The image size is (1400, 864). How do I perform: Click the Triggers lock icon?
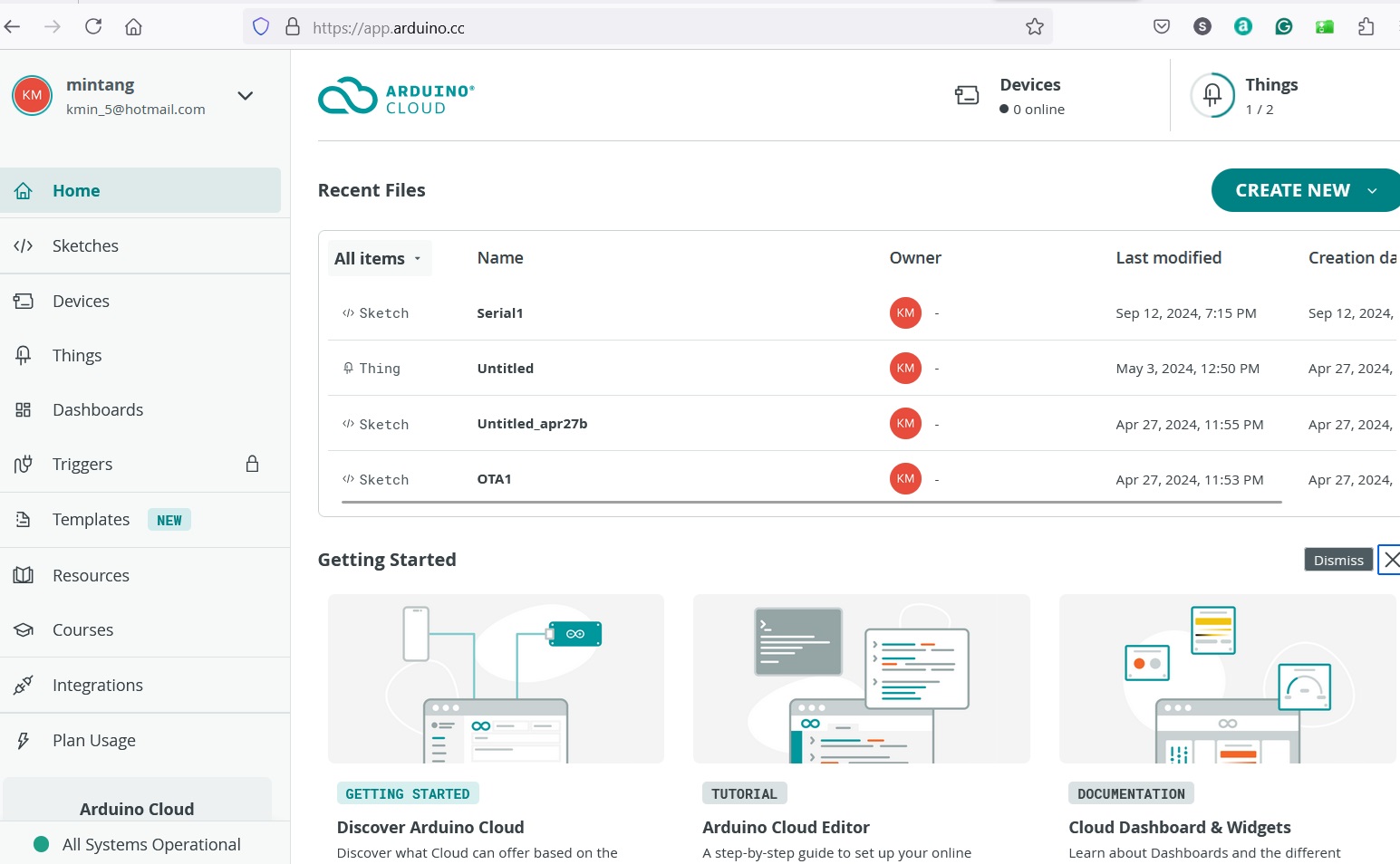pos(252,464)
